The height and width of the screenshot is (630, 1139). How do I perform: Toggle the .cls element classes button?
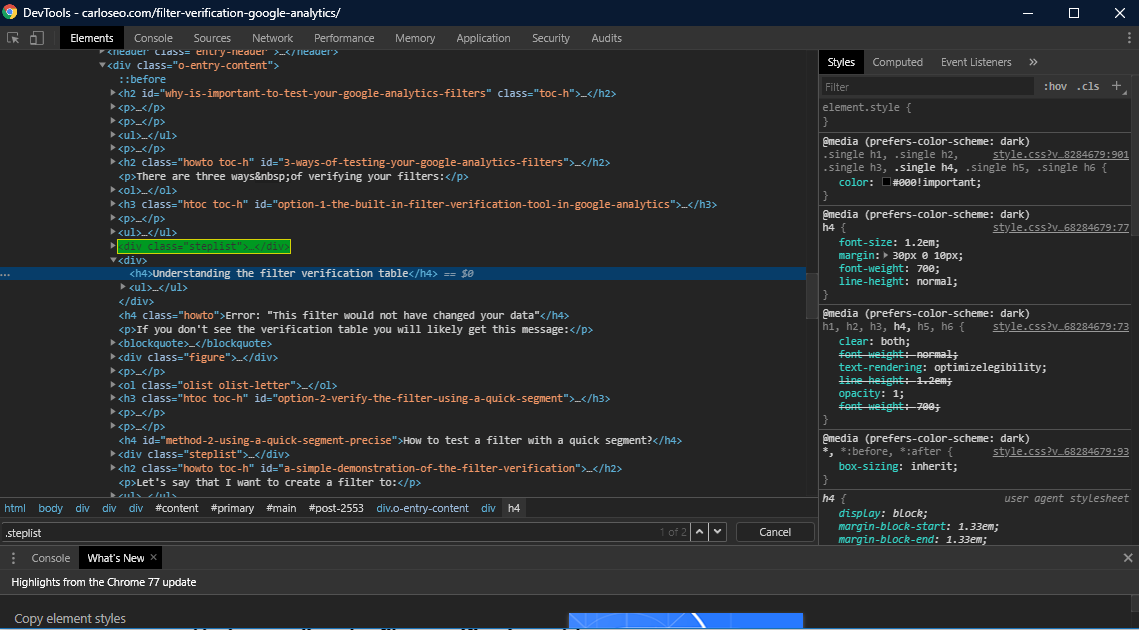(1088, 86)
